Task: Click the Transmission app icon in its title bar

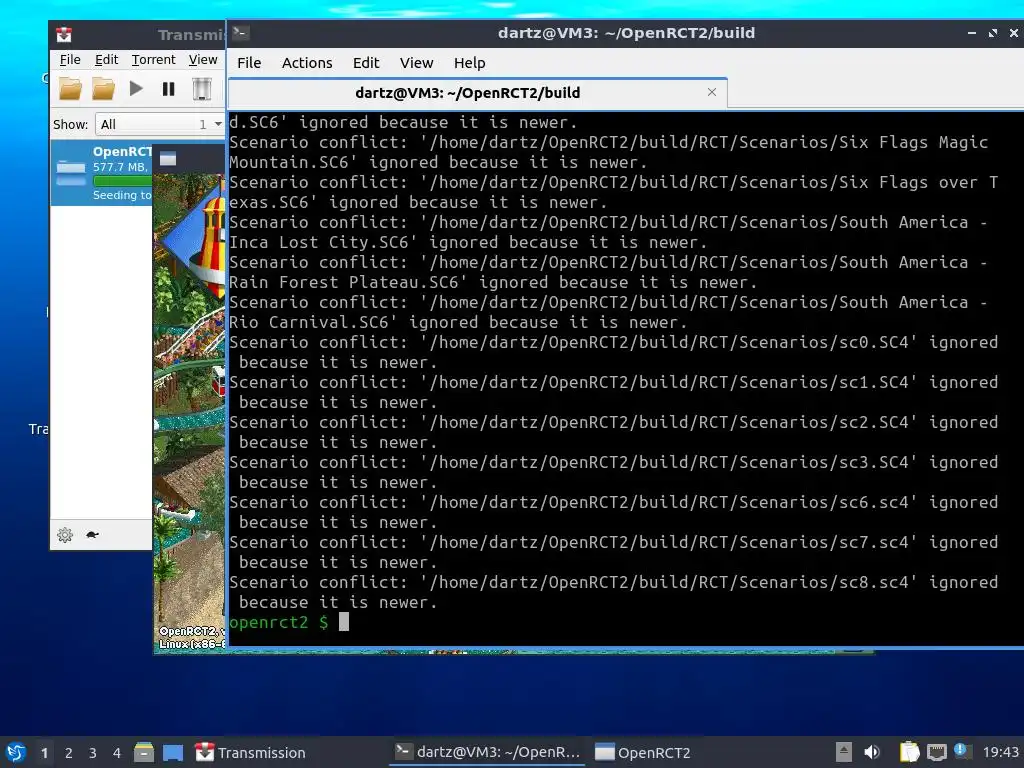Action: [63, 35]
